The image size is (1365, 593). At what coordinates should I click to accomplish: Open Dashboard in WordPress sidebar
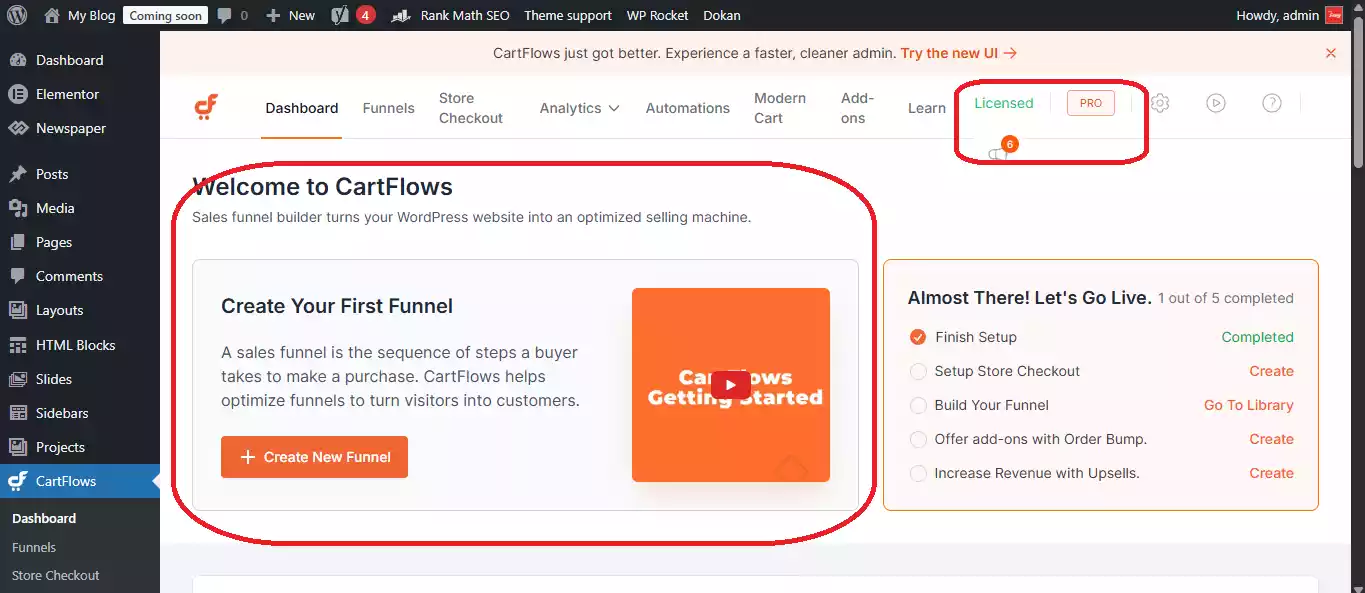[69, 60]
